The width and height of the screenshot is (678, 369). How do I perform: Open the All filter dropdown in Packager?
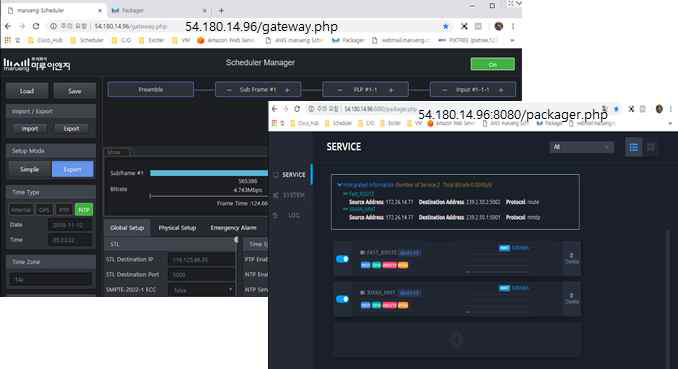point(581,148)
